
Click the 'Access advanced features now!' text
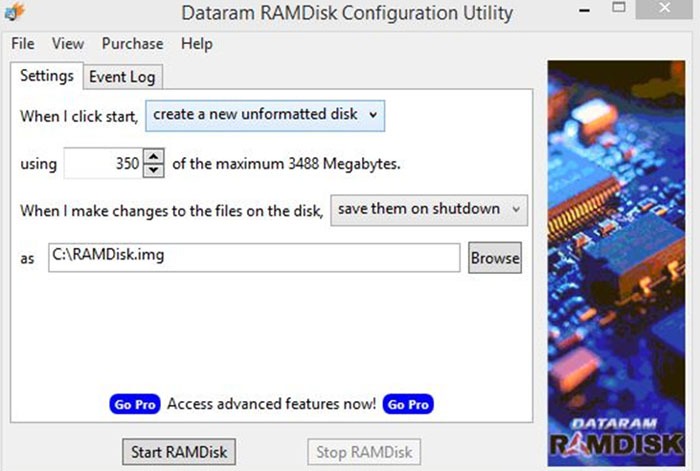click(271, 404)
